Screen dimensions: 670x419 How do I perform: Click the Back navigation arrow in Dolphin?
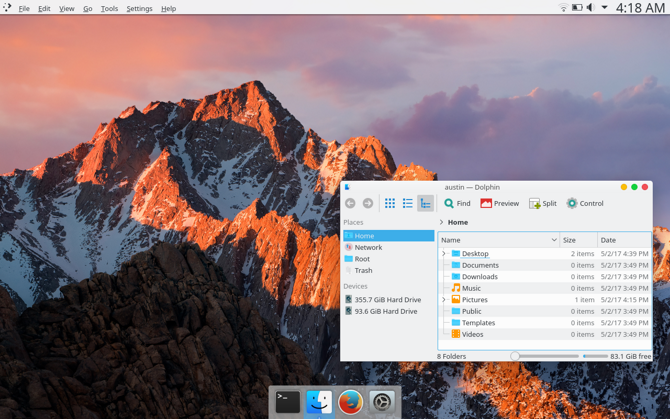pyautogui.click(x=350, y=203)
